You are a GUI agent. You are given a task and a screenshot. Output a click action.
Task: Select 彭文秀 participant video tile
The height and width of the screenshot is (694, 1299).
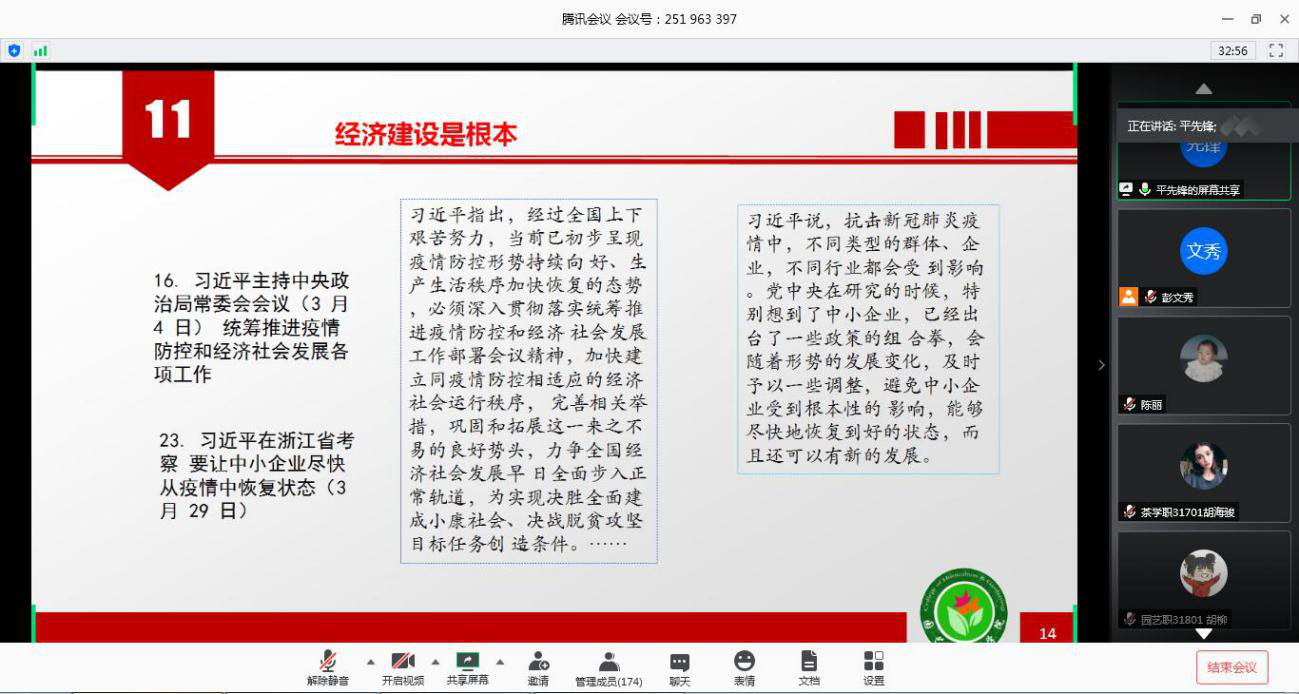coord(1203,257)
